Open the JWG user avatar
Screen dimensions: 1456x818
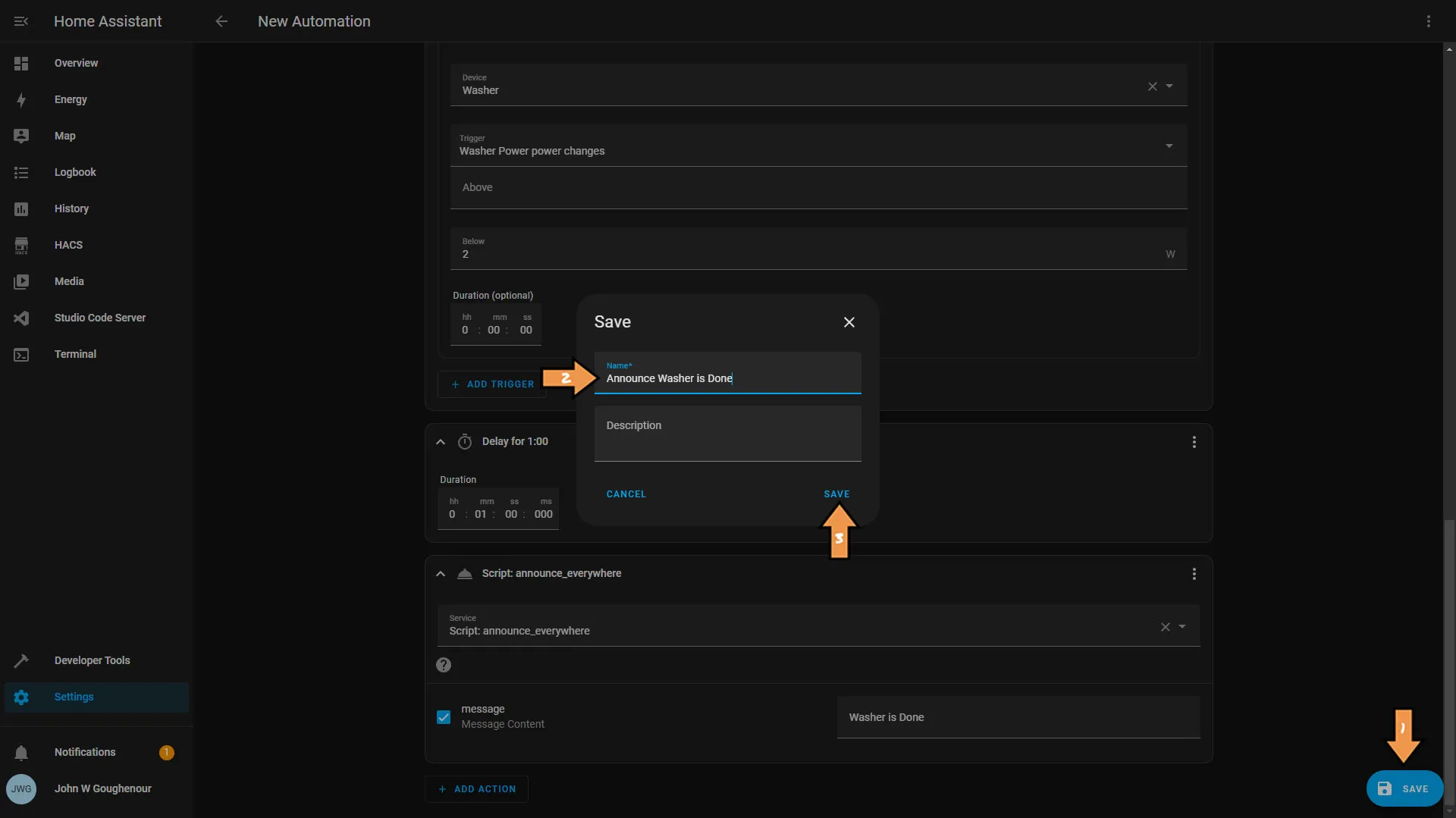(21, 788)
